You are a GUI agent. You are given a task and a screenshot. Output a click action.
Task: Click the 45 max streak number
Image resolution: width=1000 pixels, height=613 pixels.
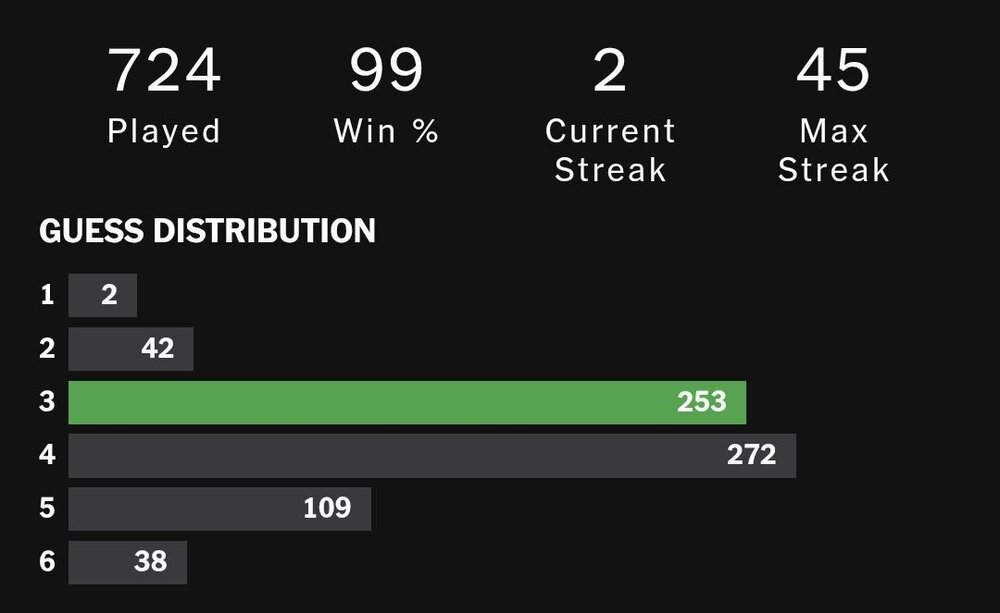(x=833, y=71)
